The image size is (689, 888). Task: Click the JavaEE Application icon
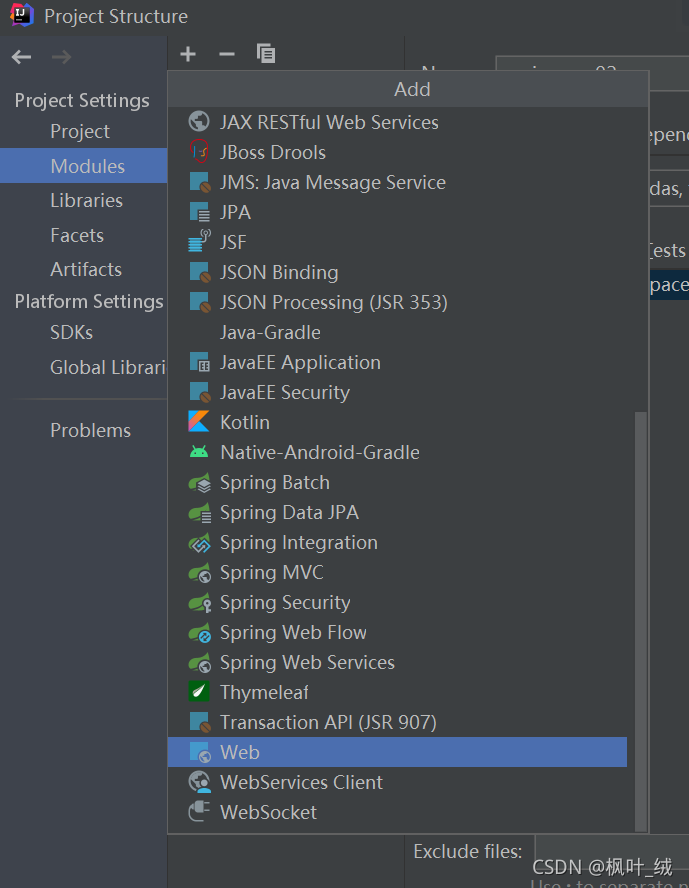[x=199, y=362]
